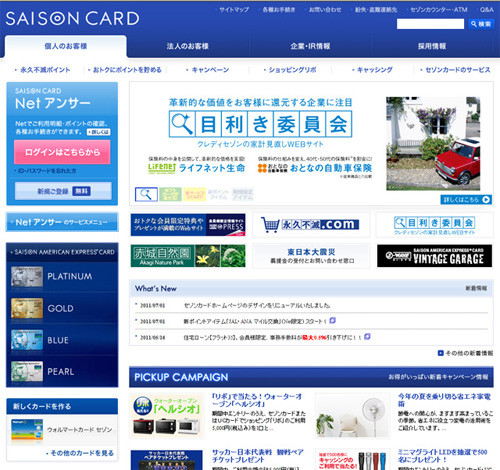Image resolution: width=500 pixels, height=470 pixels.
Task: Switch to the 法人のお客様 tab
Action: 188,46
